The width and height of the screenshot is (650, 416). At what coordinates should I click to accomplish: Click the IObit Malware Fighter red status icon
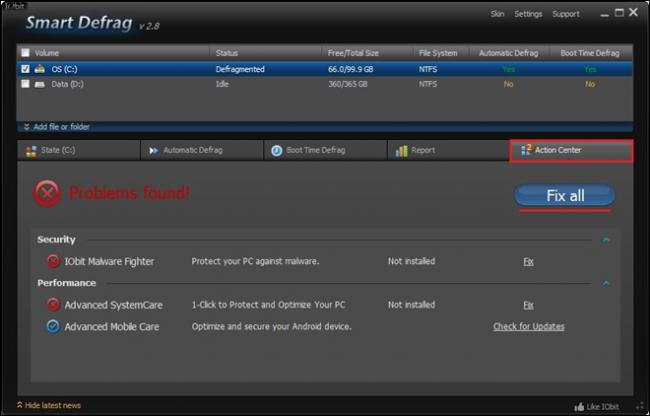[53, 261]
